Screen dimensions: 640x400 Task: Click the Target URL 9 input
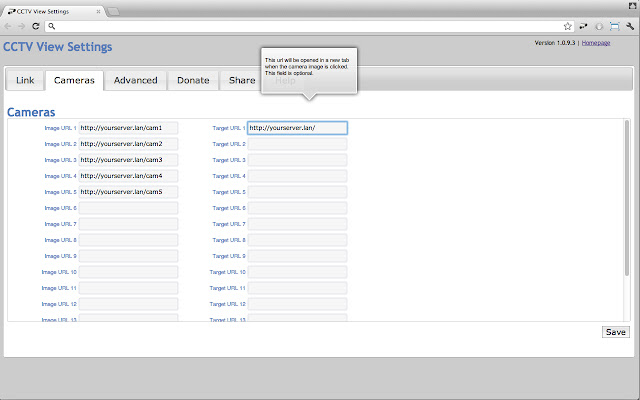click(298, 256)
